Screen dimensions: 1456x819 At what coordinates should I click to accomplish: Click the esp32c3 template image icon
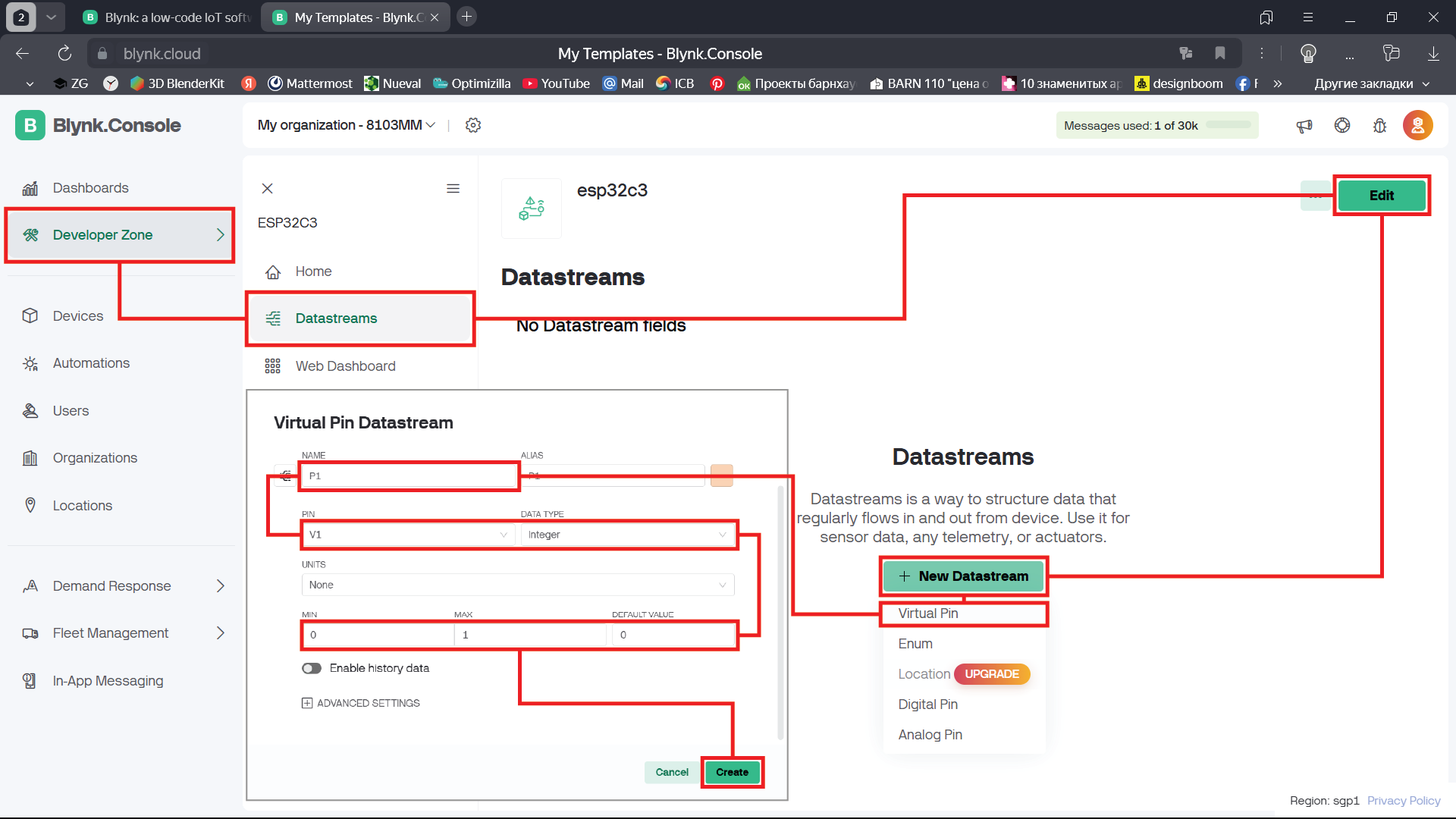pyautogui.click(x=532, y=209)
